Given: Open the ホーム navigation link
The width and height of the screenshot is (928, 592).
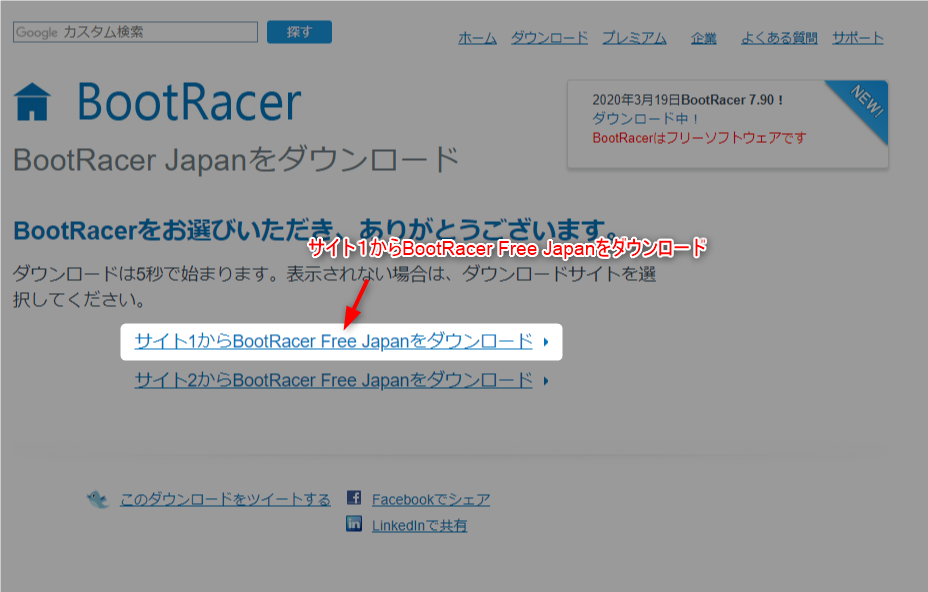Looking at the screenshot, I should click(x=478, y=38).
